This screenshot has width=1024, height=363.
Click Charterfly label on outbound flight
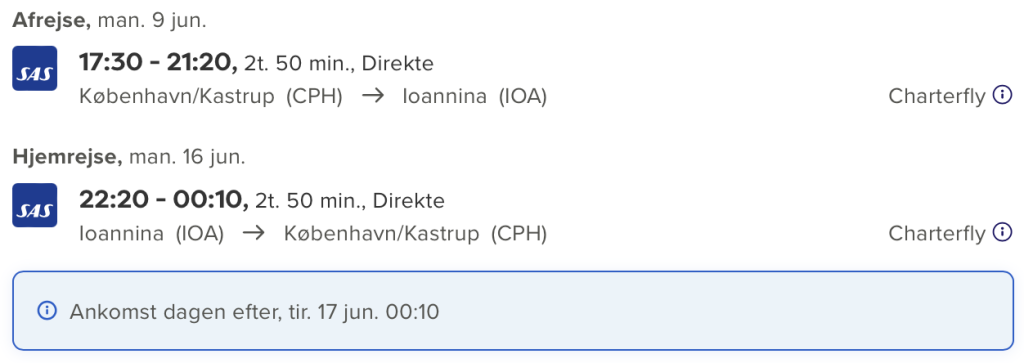(x=936, y=97)
